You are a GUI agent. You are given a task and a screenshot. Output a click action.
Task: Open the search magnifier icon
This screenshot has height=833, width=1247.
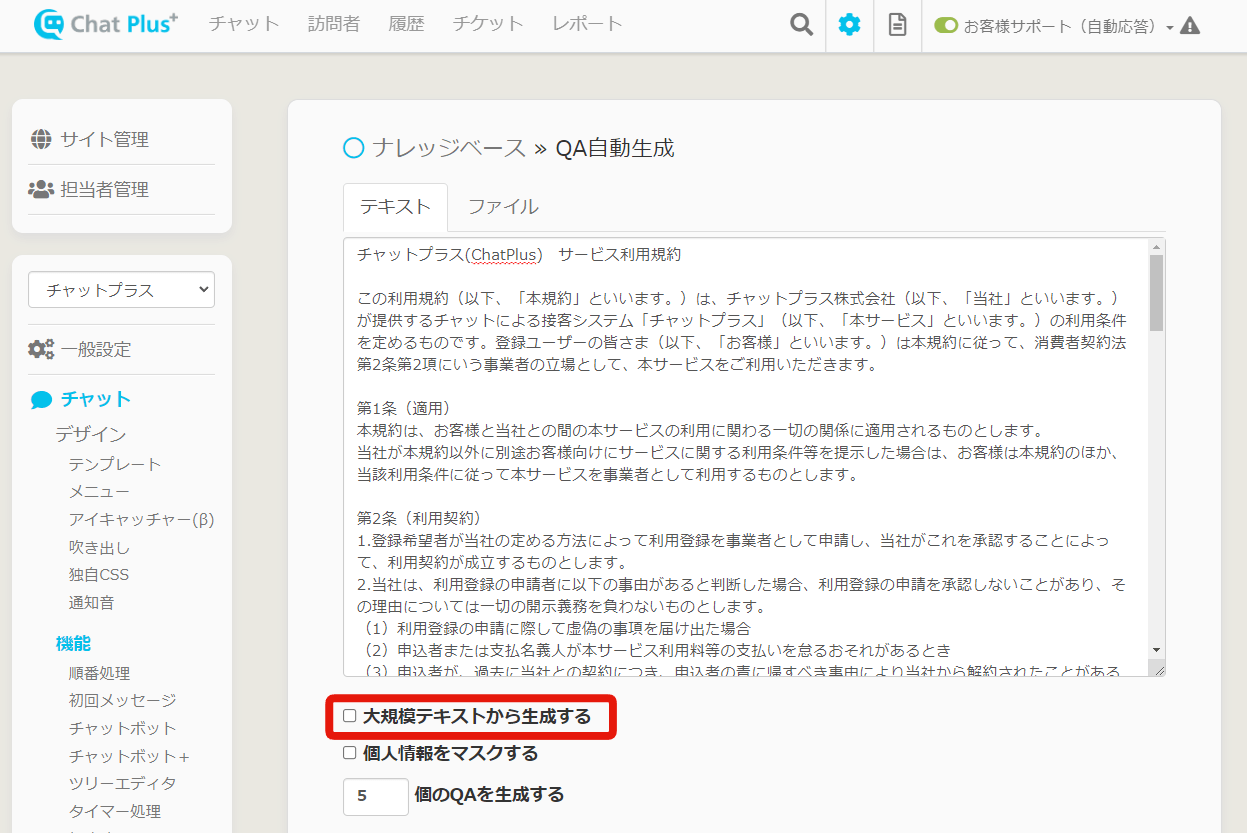(801, 25)
